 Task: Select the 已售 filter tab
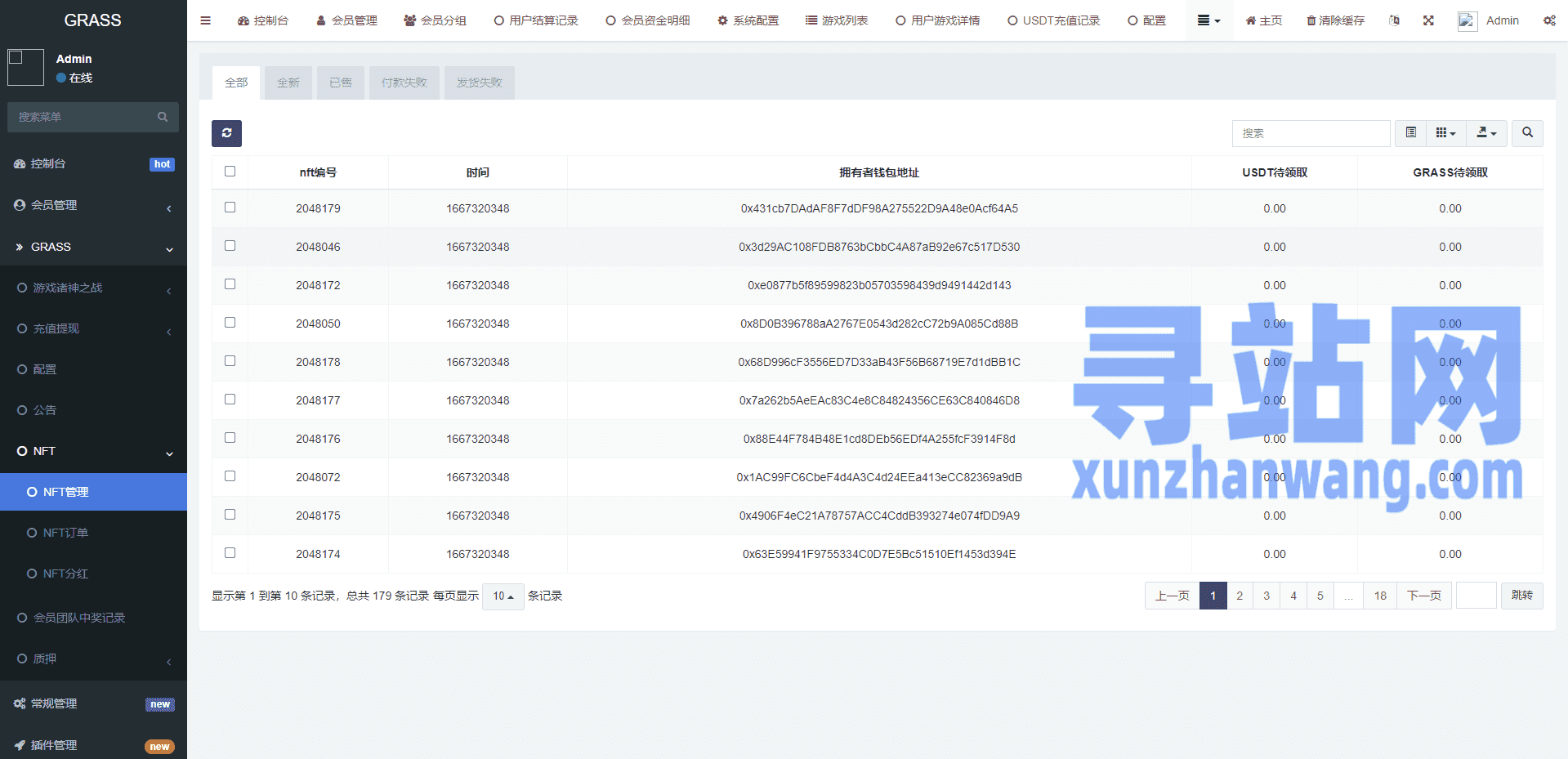point(341,83)
